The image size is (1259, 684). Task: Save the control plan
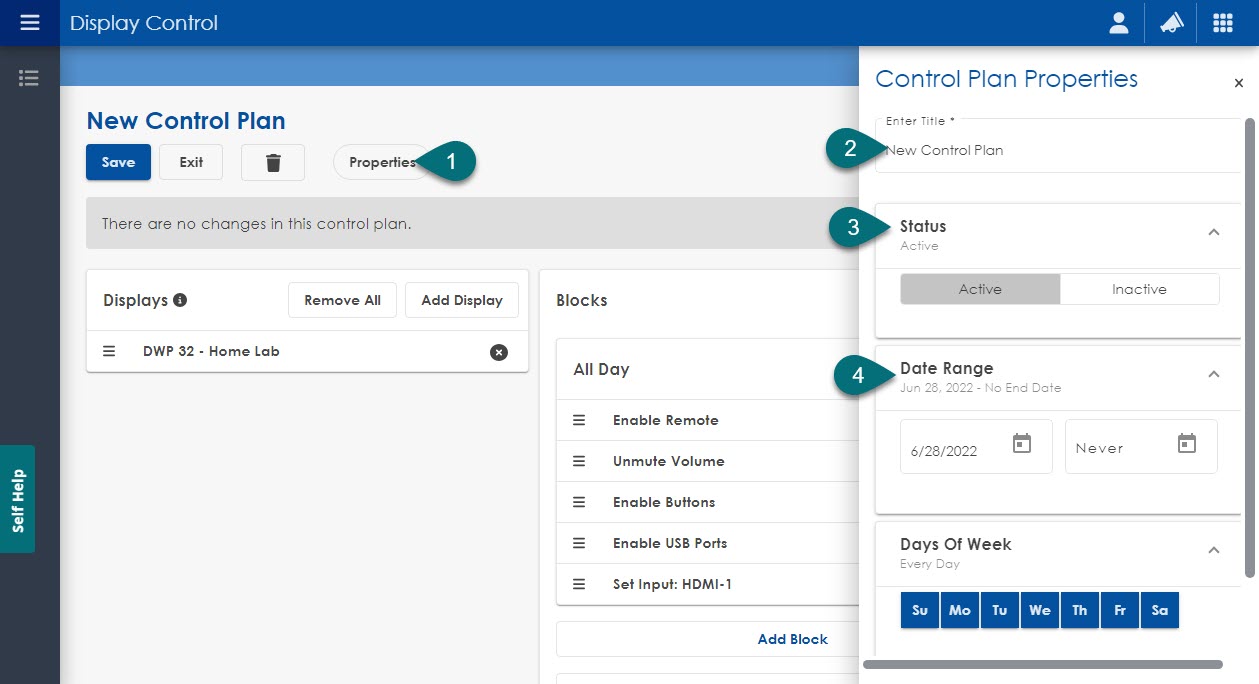click(118, 162)
